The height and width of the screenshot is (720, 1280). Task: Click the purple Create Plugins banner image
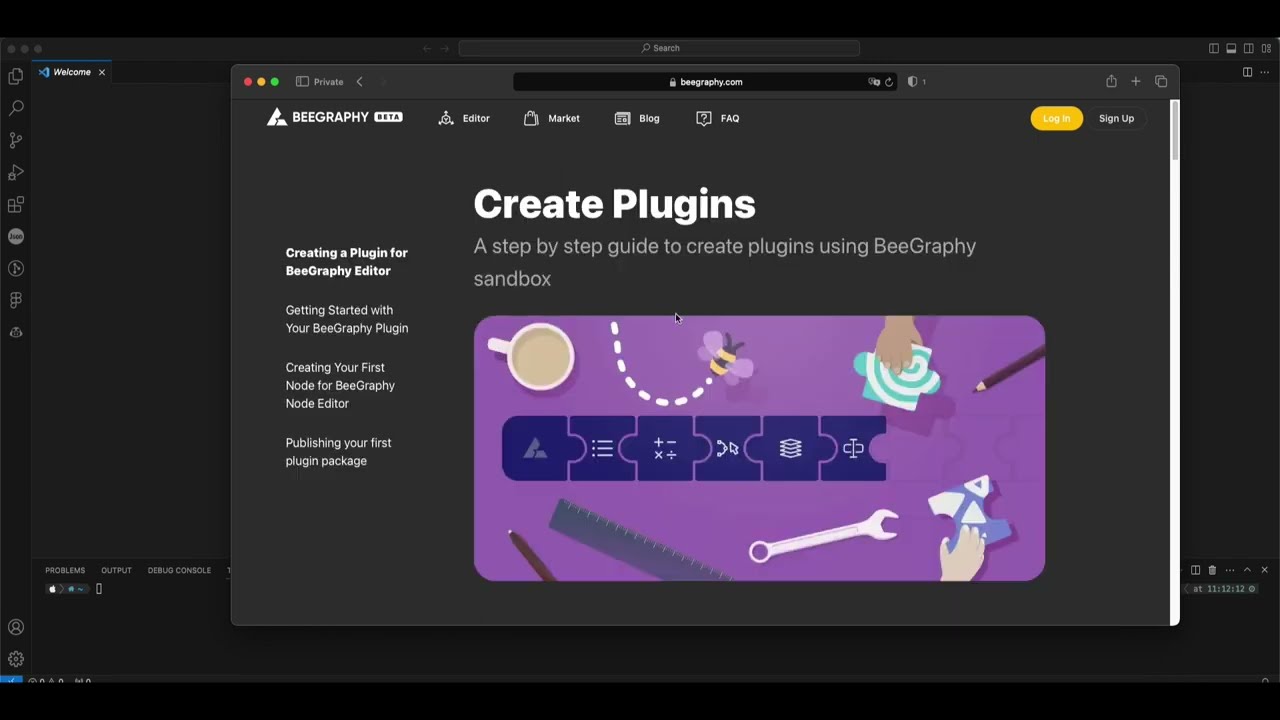(x=759, y=448)
